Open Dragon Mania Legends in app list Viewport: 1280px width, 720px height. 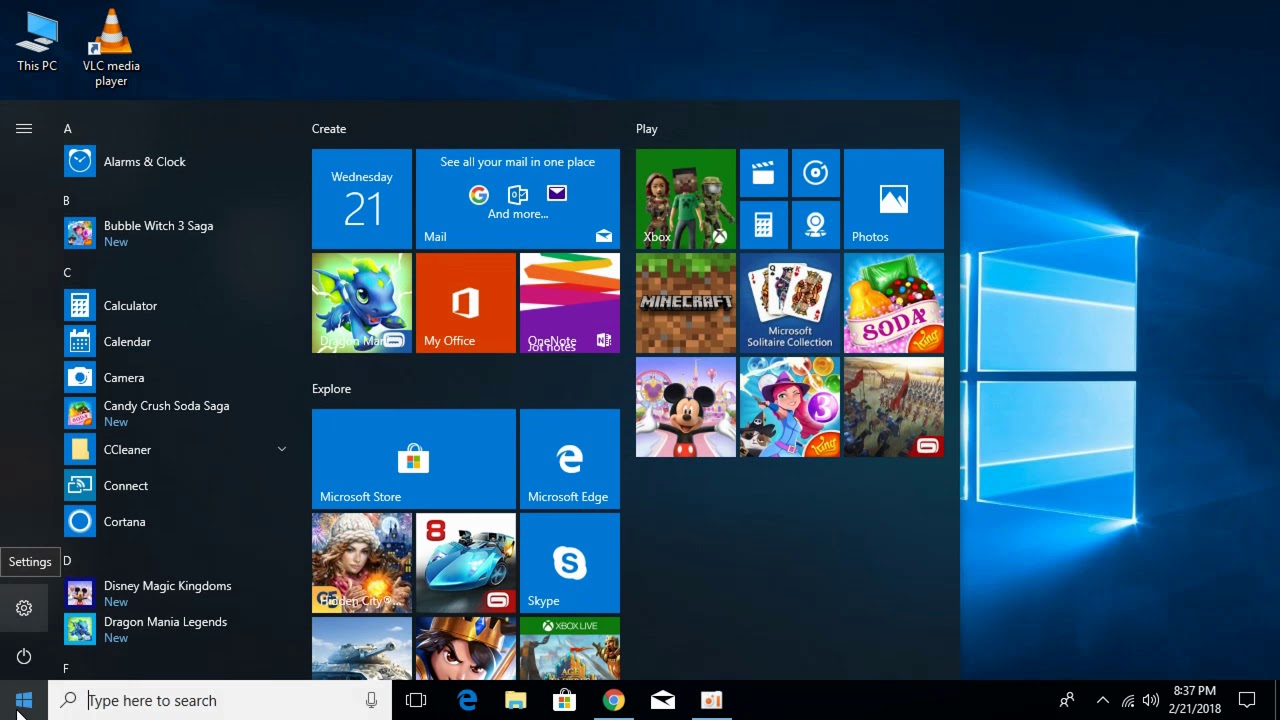176,630
